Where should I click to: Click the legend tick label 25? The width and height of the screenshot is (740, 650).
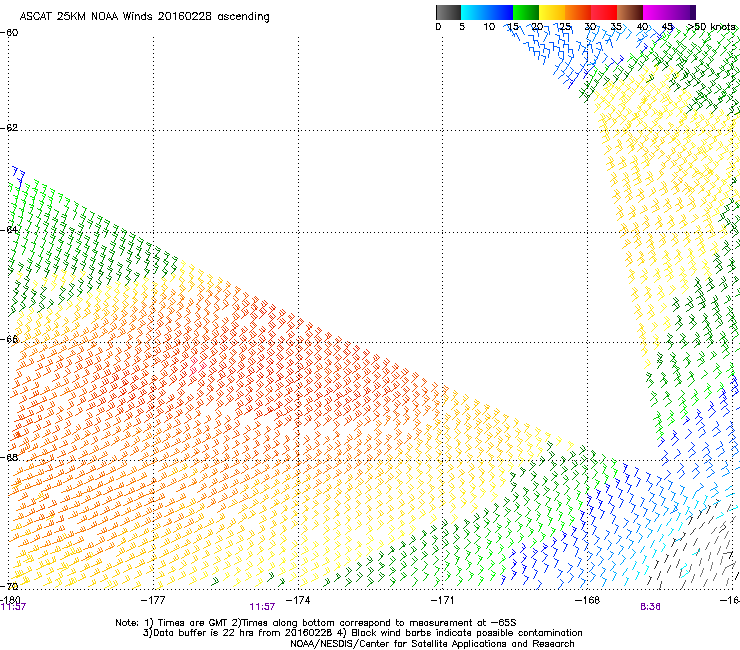click(x=565, y=27)
